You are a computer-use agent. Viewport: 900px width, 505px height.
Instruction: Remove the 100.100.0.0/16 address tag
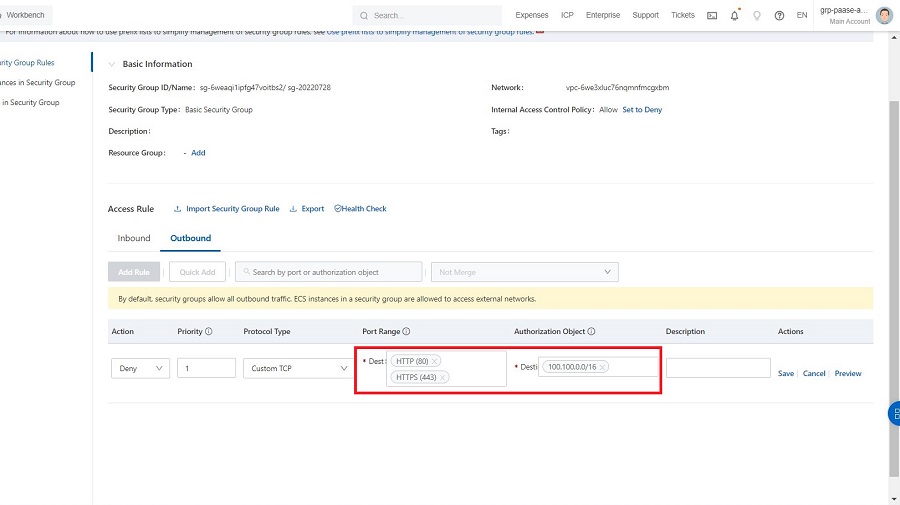(603, 367)
